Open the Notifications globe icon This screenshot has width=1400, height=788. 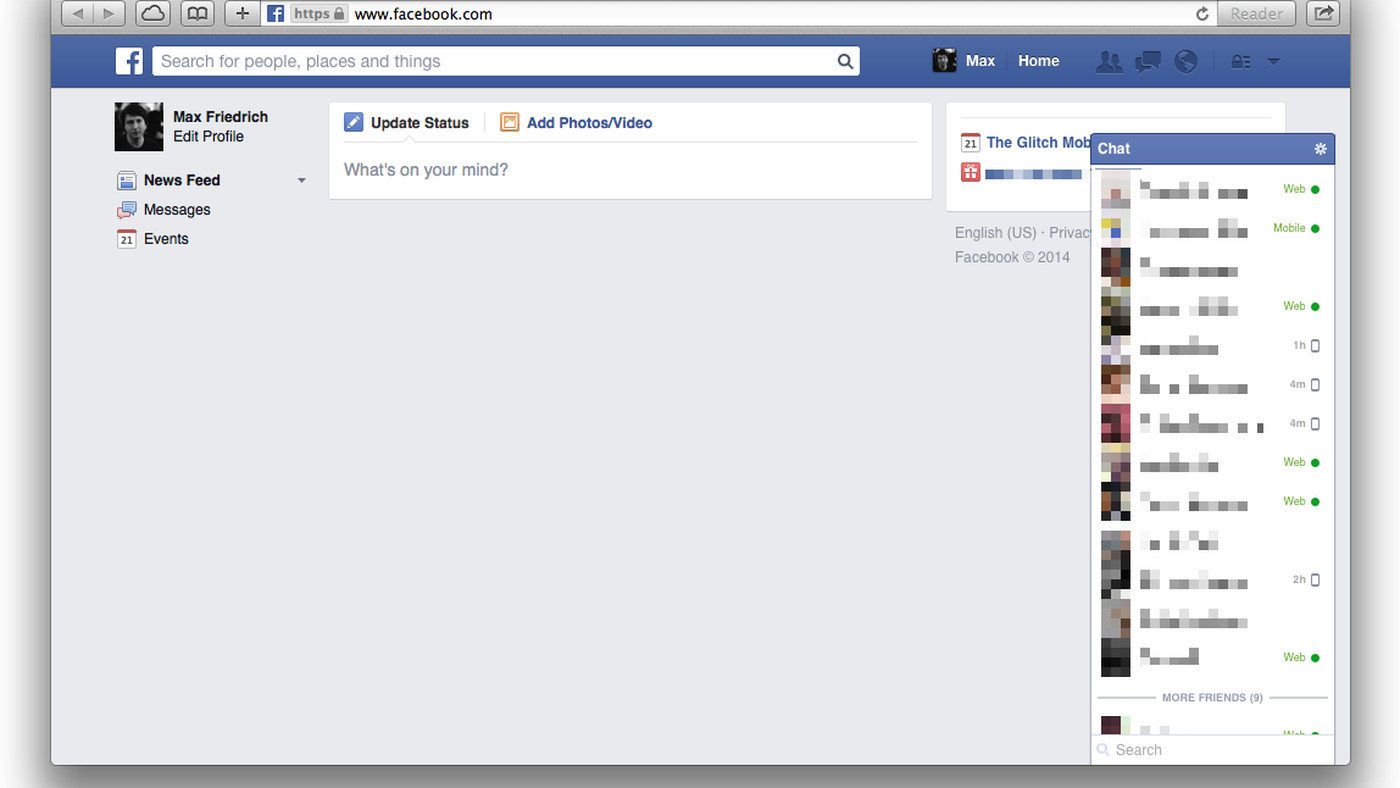coord(1186,61)
